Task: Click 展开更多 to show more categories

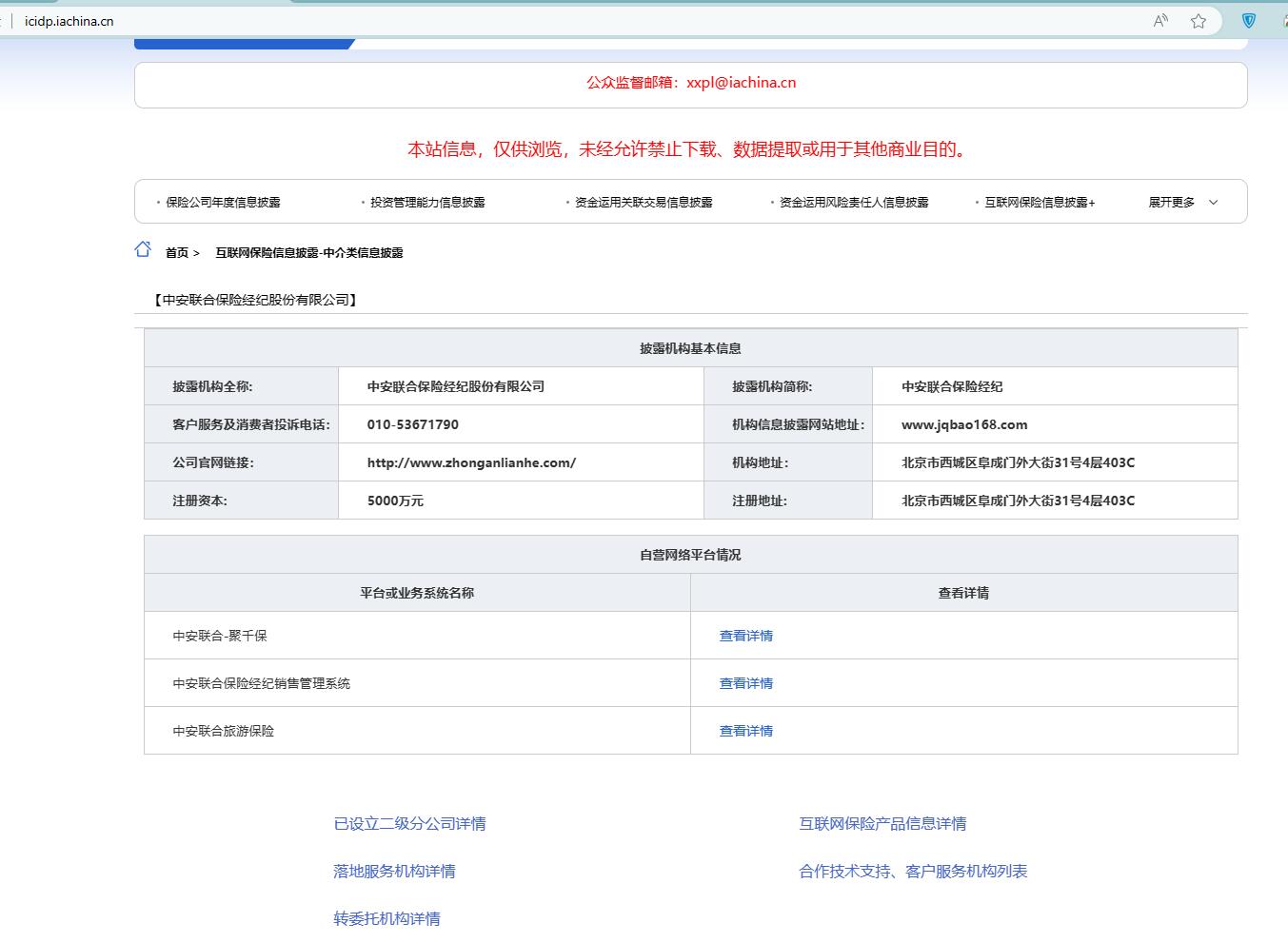Action: 1171,203
